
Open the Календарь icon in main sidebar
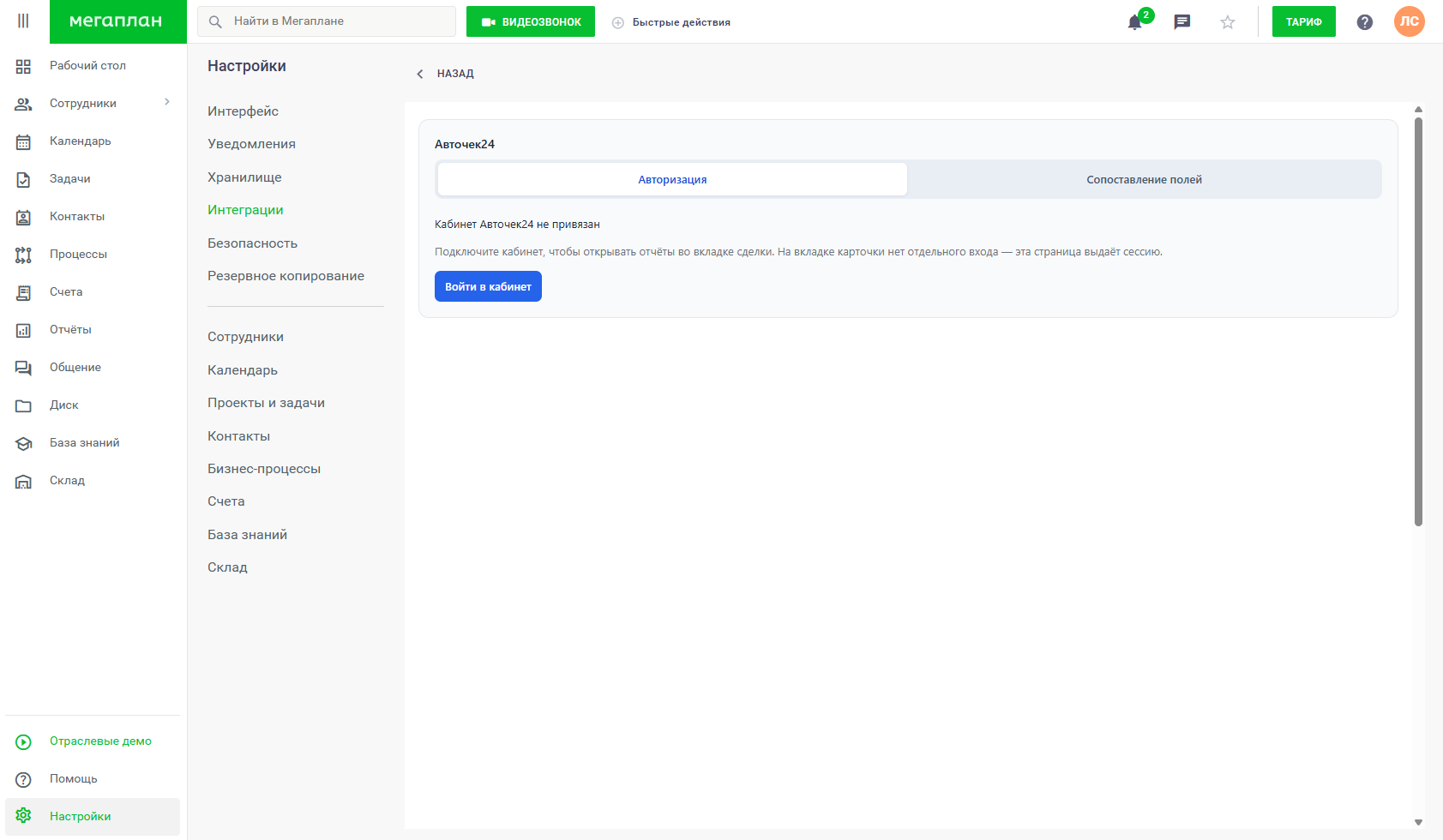[x=23, y=141]
